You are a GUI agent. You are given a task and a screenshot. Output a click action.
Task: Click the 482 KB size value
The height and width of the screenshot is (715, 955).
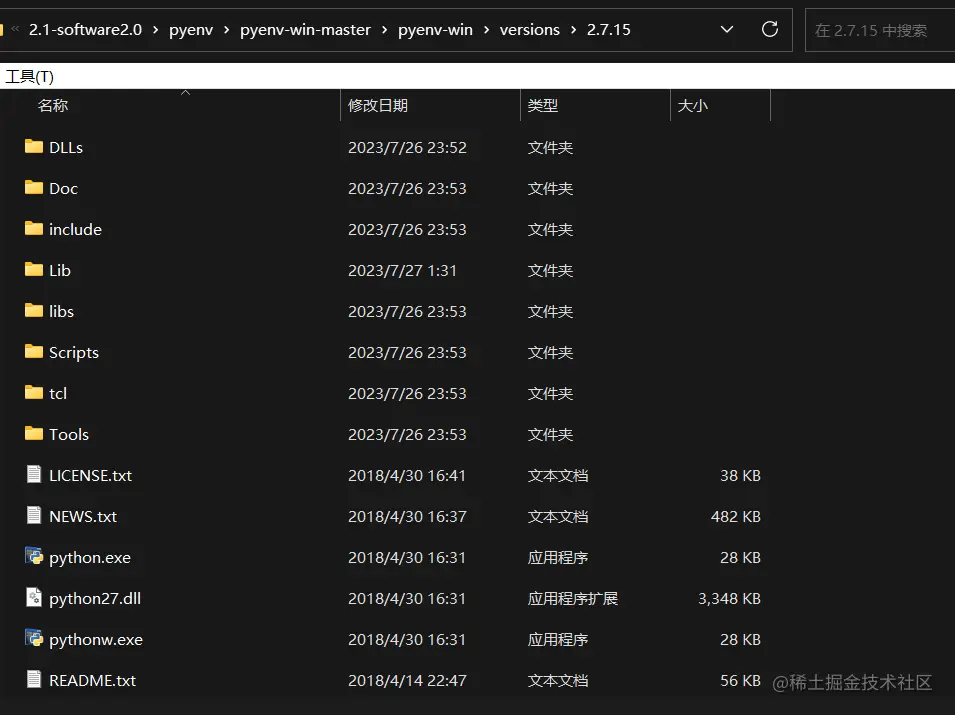[736, 516]
